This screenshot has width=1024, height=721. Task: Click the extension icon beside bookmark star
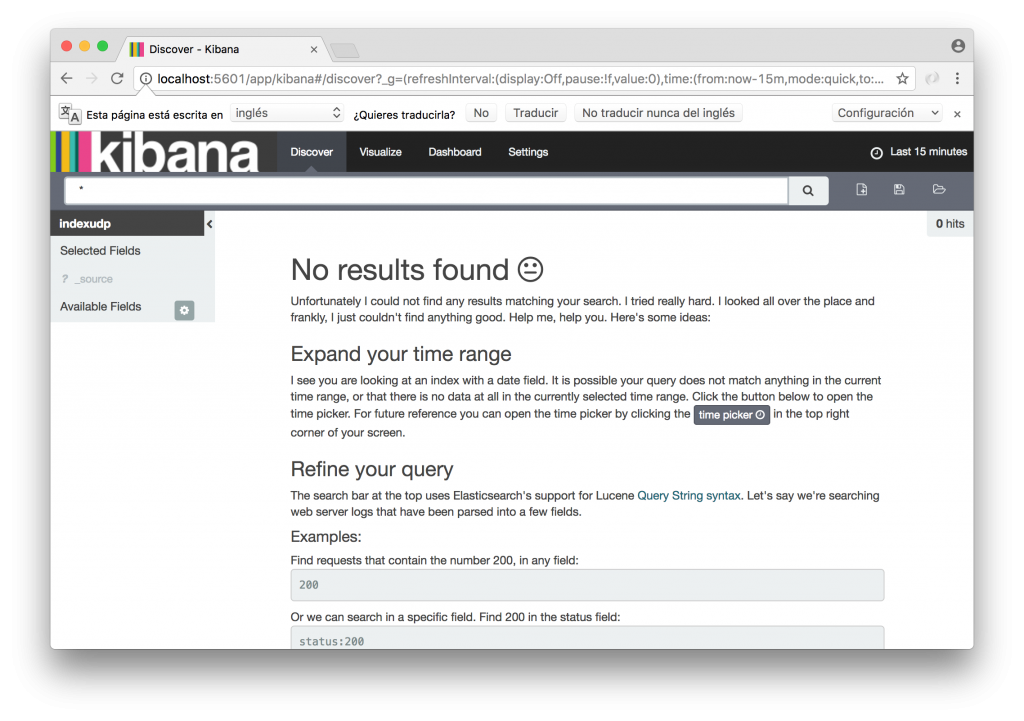(x=932, y=79)
